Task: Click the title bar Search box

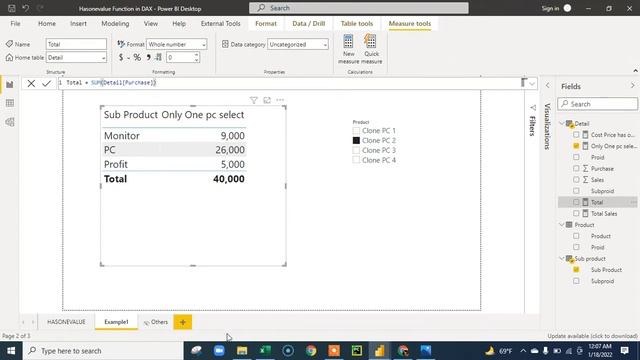Action: click(359, 8)
